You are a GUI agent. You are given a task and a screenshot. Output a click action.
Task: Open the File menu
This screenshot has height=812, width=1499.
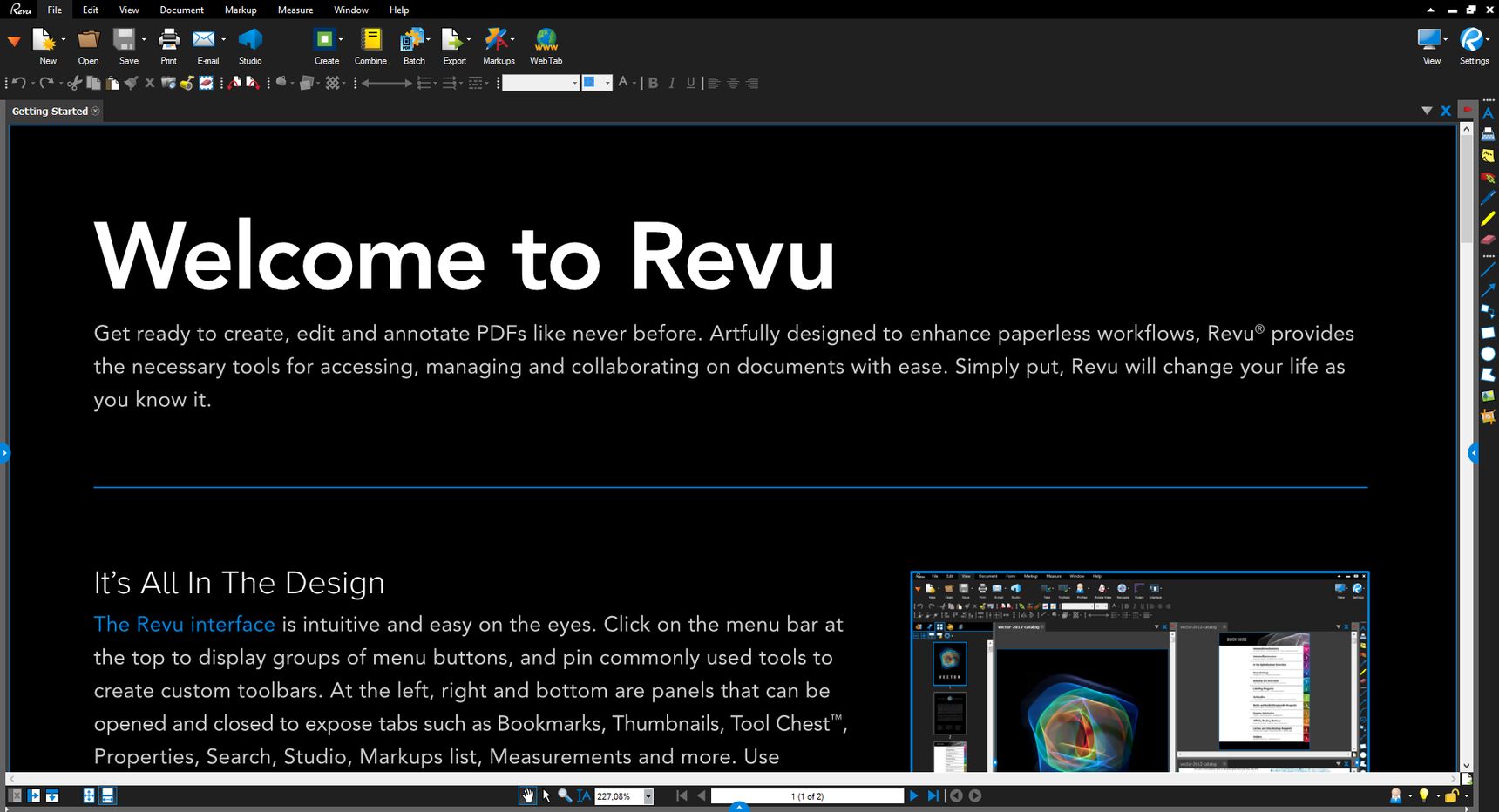tap(55, 10)
